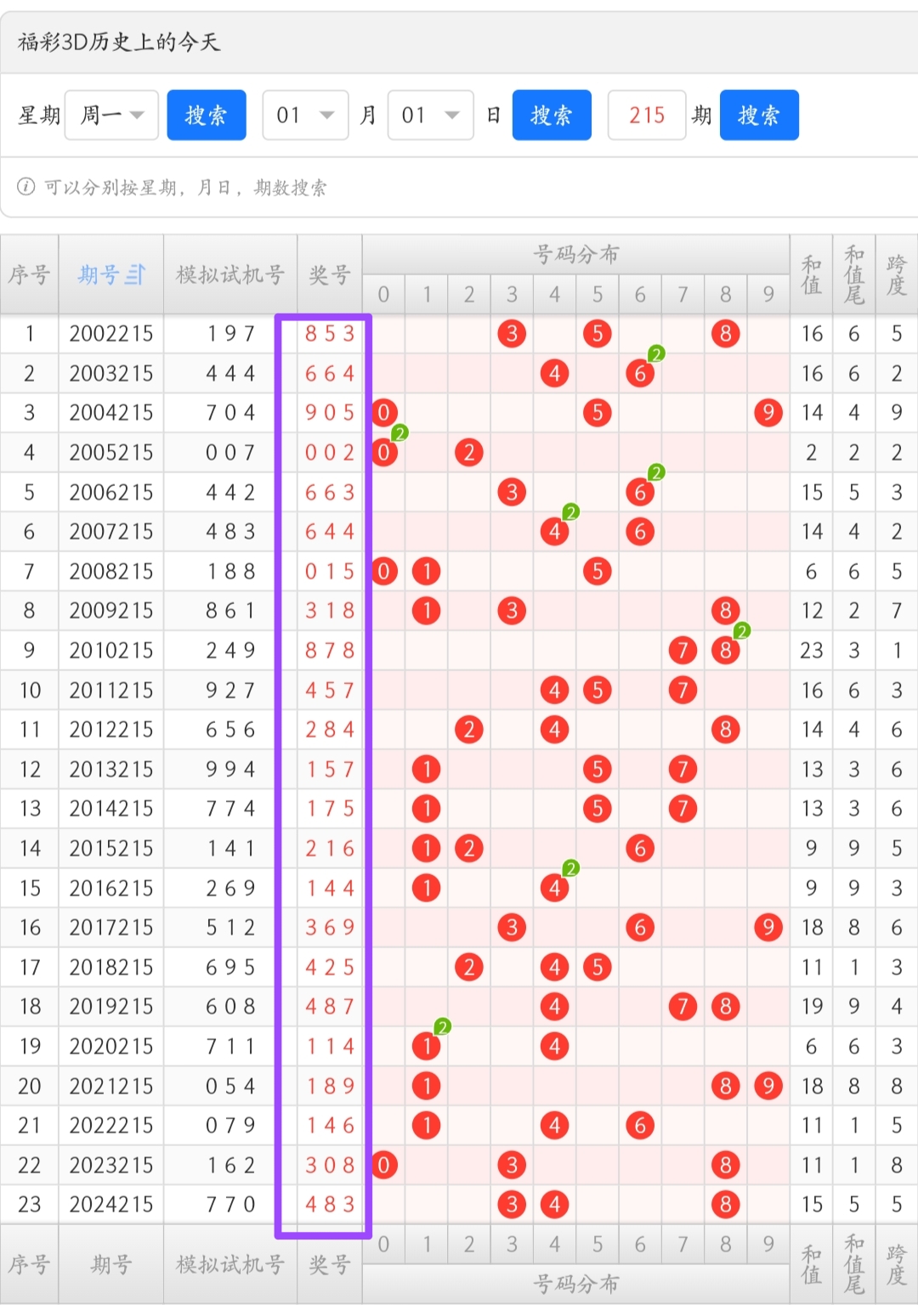Screen dimensions: 918x1316
Task: Click red ball 1 with badge in row 2020215
Action: [427, 1046]
